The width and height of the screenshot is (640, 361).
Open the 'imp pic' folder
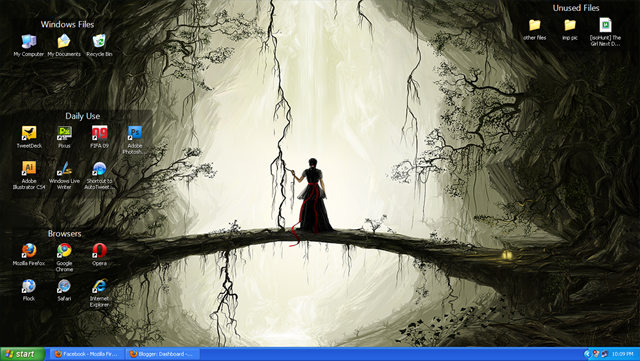[570, 29]
